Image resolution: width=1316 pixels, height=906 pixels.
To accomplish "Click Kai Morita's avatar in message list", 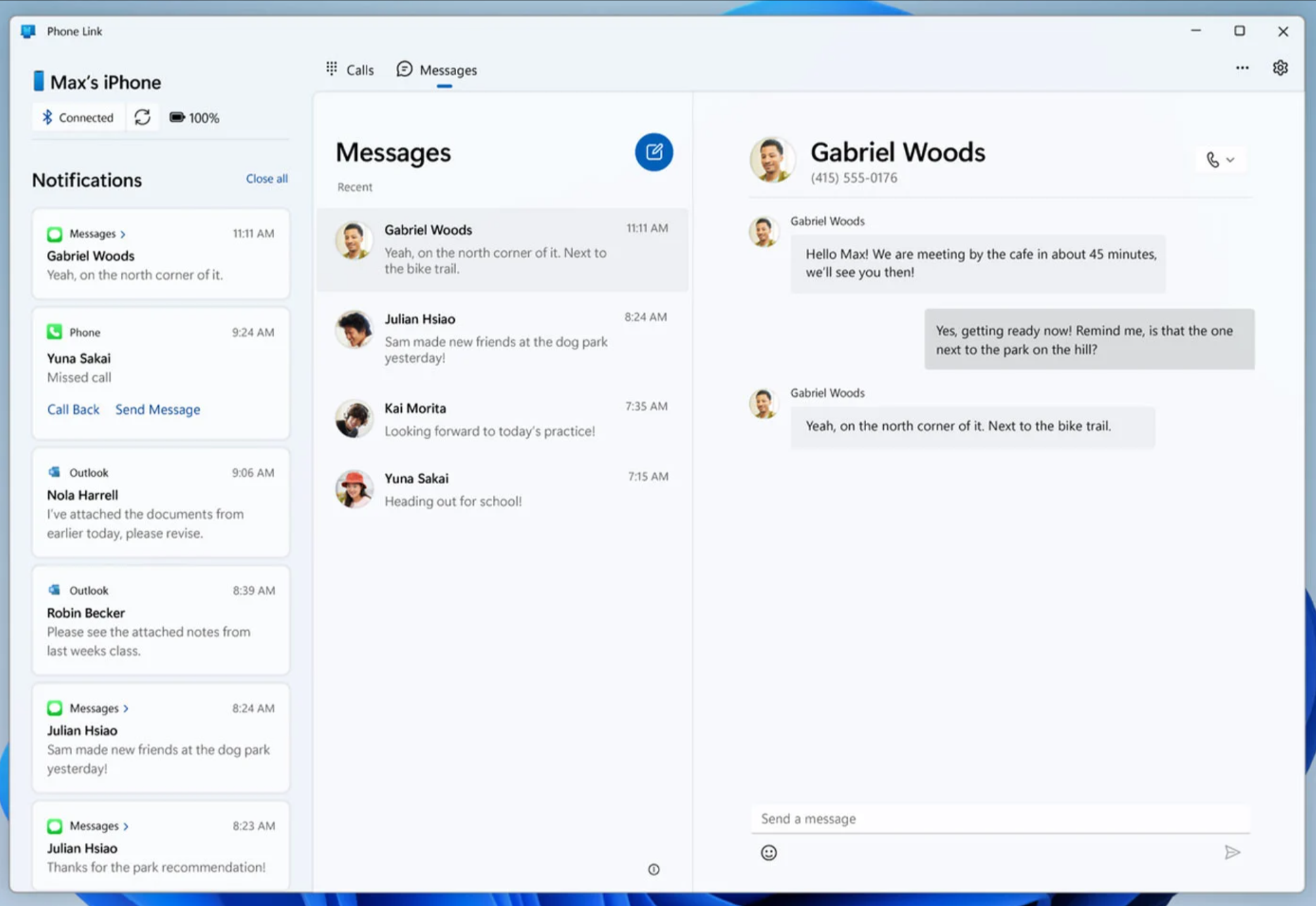I will [354, 418].
